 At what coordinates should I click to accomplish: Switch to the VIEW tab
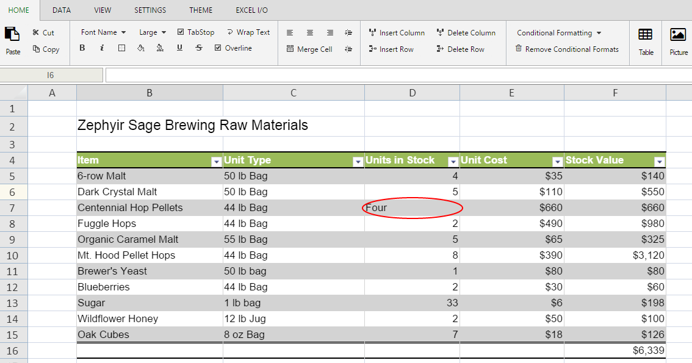(x=102, y=10)
